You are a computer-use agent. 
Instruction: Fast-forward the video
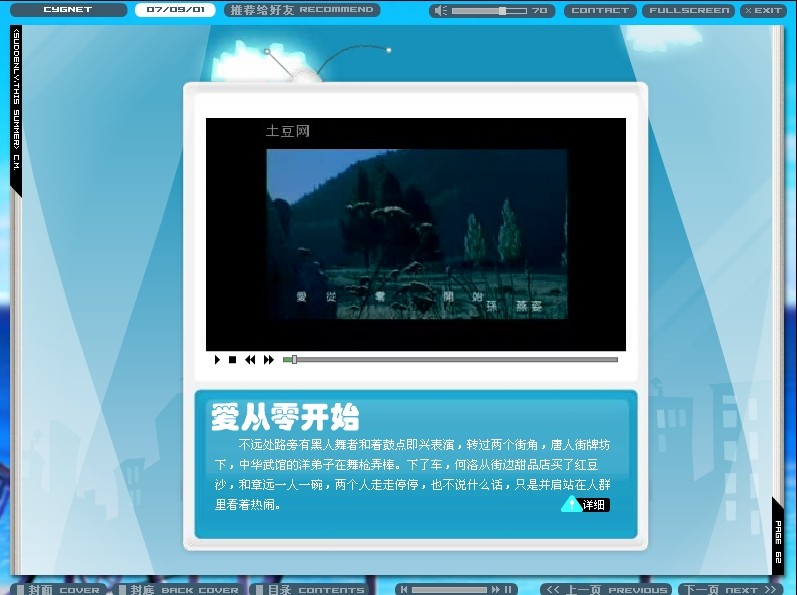click(x=269, y=360)
